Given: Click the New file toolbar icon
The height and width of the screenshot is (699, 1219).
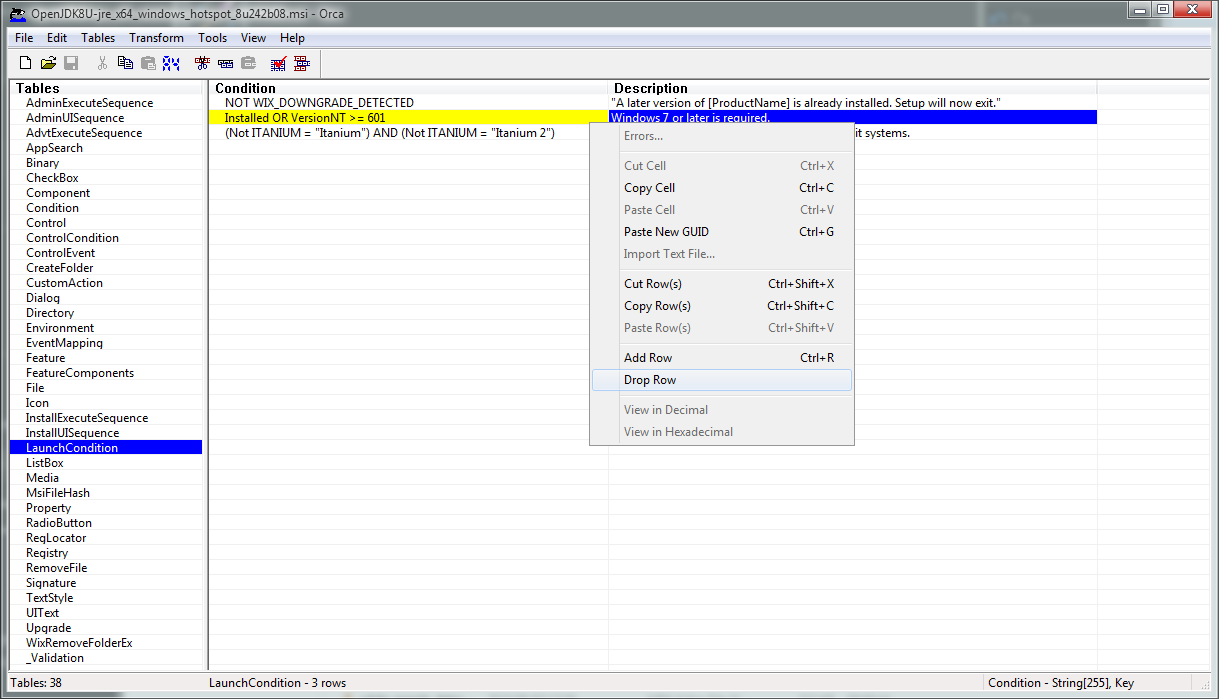Looking at the screenshot, I should (x=26, y=63).
